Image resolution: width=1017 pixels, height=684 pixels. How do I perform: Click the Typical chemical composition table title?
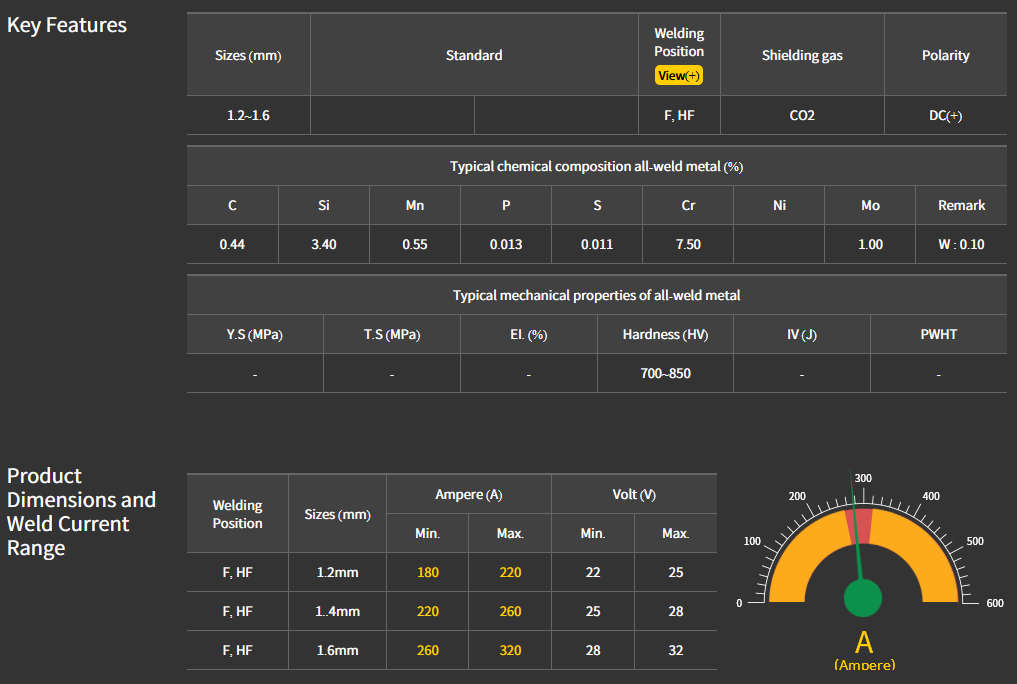[596, 167]
